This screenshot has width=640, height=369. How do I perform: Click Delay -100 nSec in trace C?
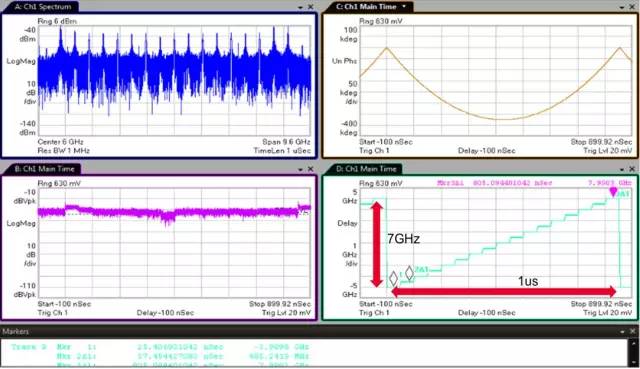pos(487,151)
